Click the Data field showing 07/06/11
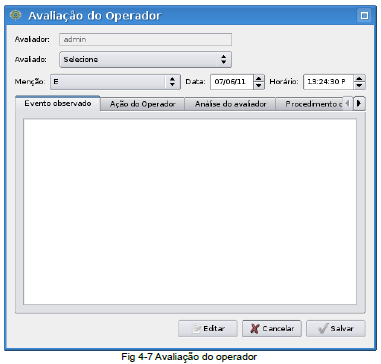The height and width of the screenshot is (364, 381). [x=232, y=82]
